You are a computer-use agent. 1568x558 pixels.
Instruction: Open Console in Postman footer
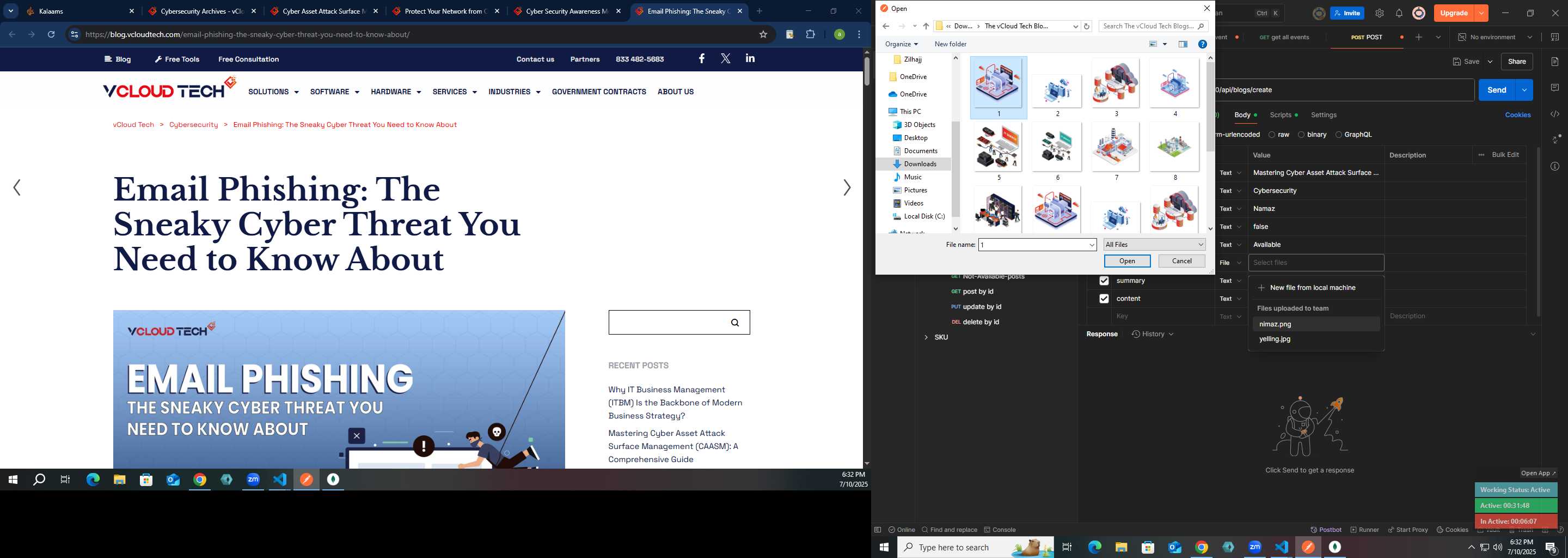click(x=1000, y=529)
